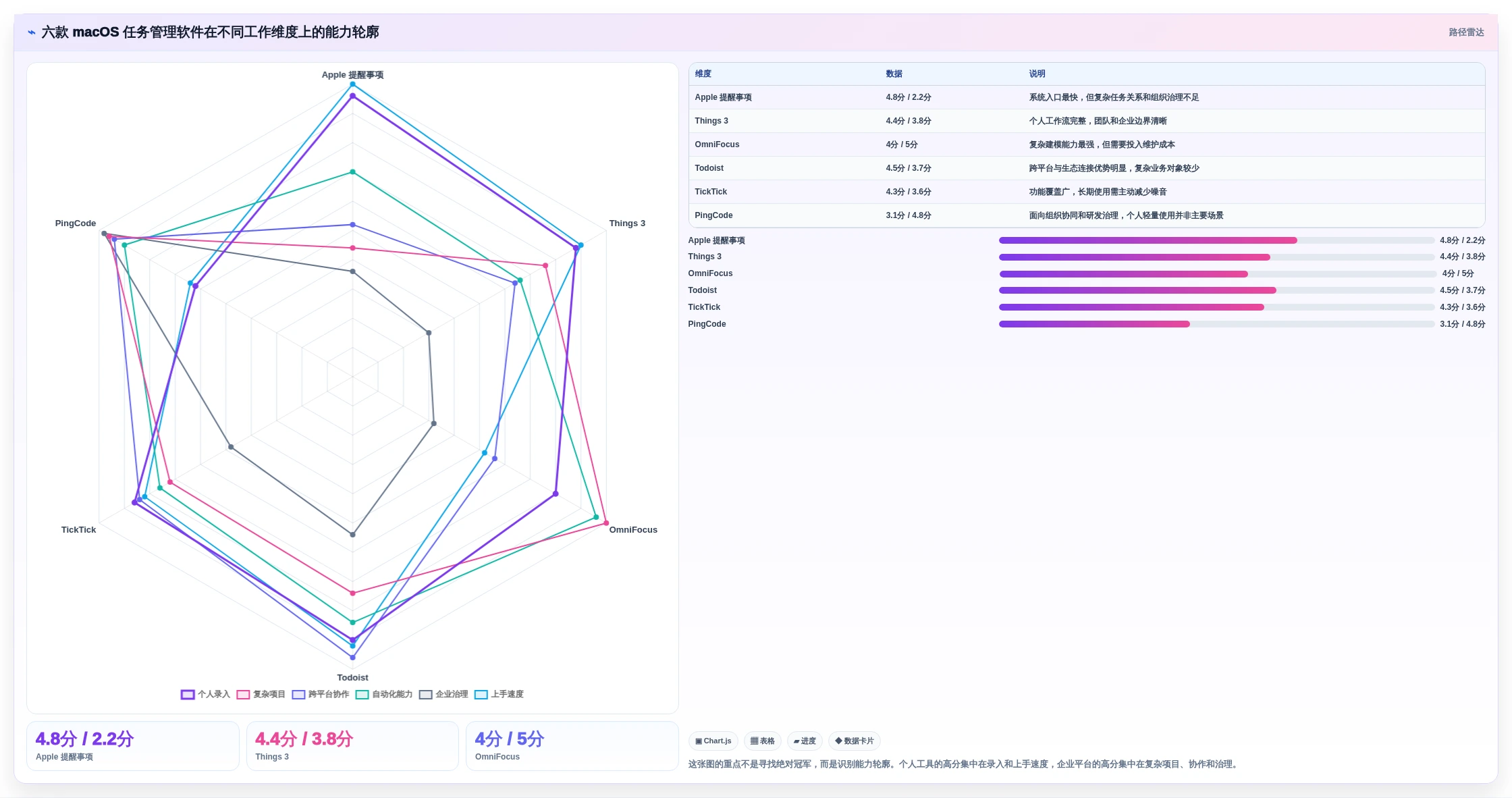The width and height of the screenshot is (1512, 798).
Task: Toggle the 个人录入 legend series
Action: coord(206,694)
